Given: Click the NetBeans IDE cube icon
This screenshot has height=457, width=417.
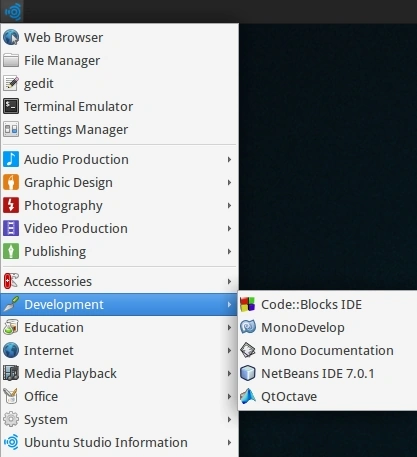Looking at the screenshot, I should (x=247, y=373).
